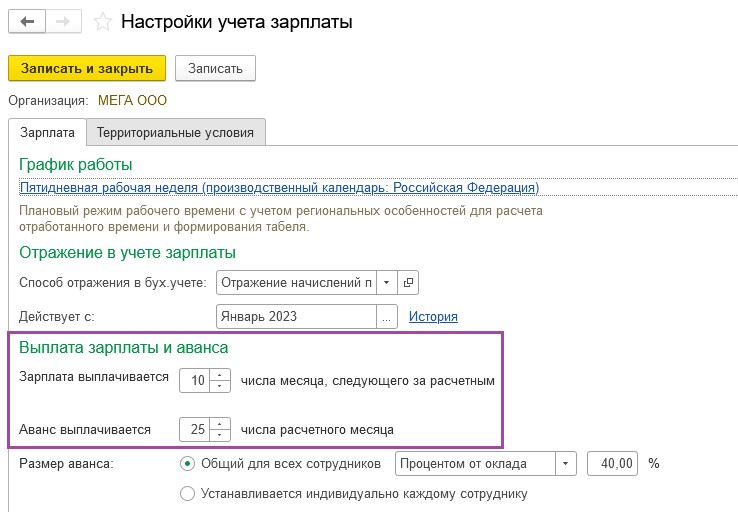
Task: Open the 'История' link
Action: 433,317
